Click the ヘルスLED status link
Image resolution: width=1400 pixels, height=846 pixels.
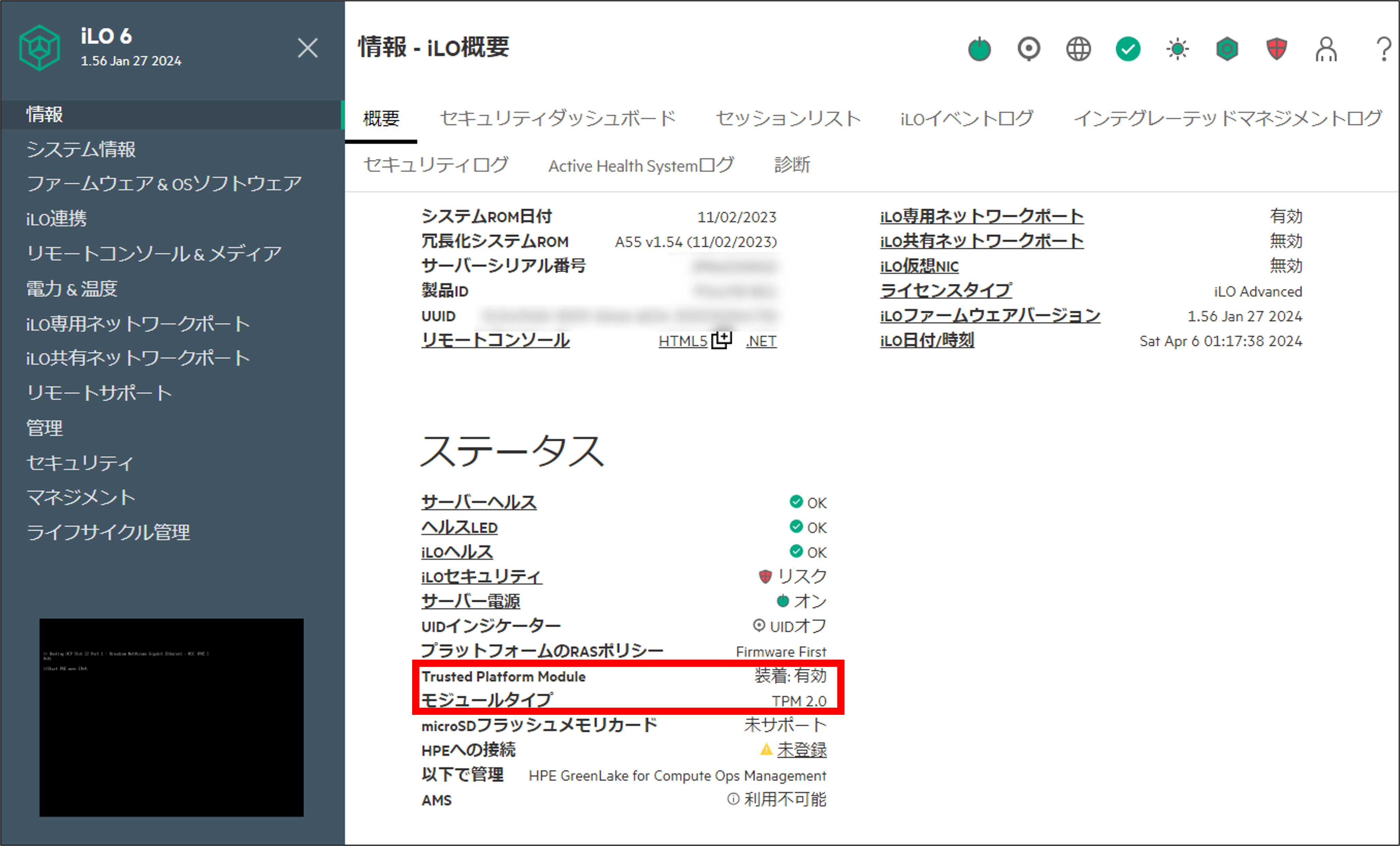pos(460,528)
